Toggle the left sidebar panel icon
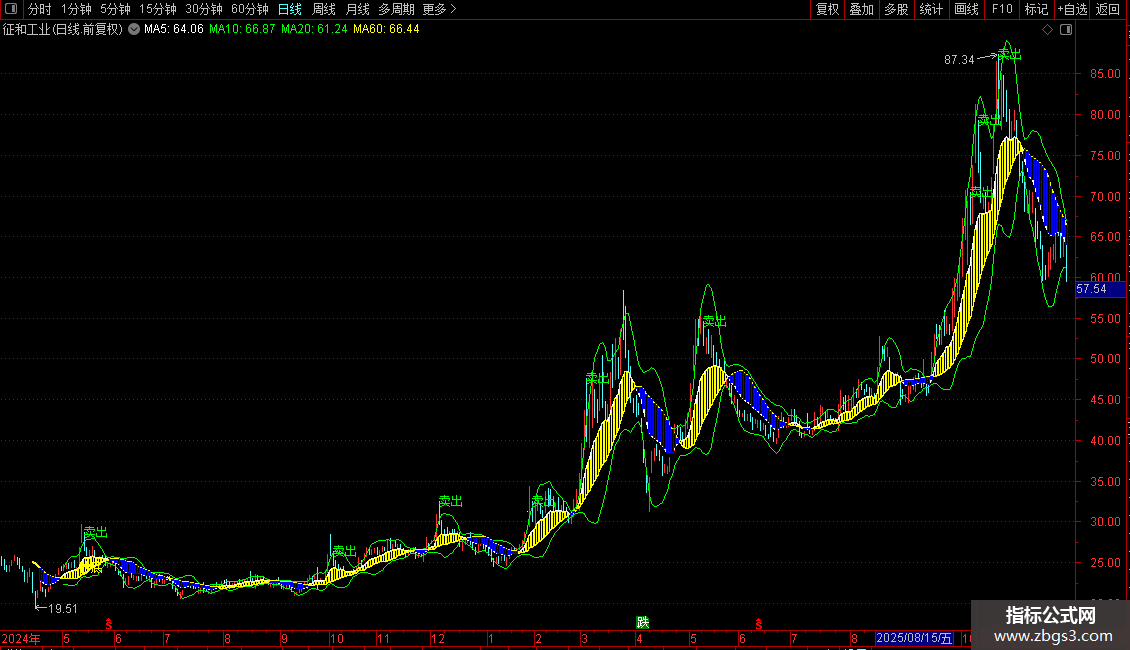 (11, 9)
